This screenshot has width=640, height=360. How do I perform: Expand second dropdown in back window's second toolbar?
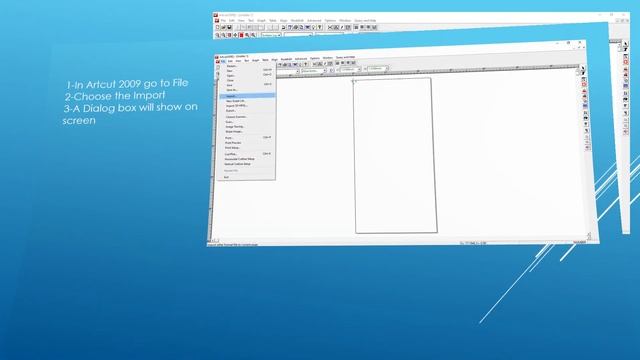coord(310,36)
